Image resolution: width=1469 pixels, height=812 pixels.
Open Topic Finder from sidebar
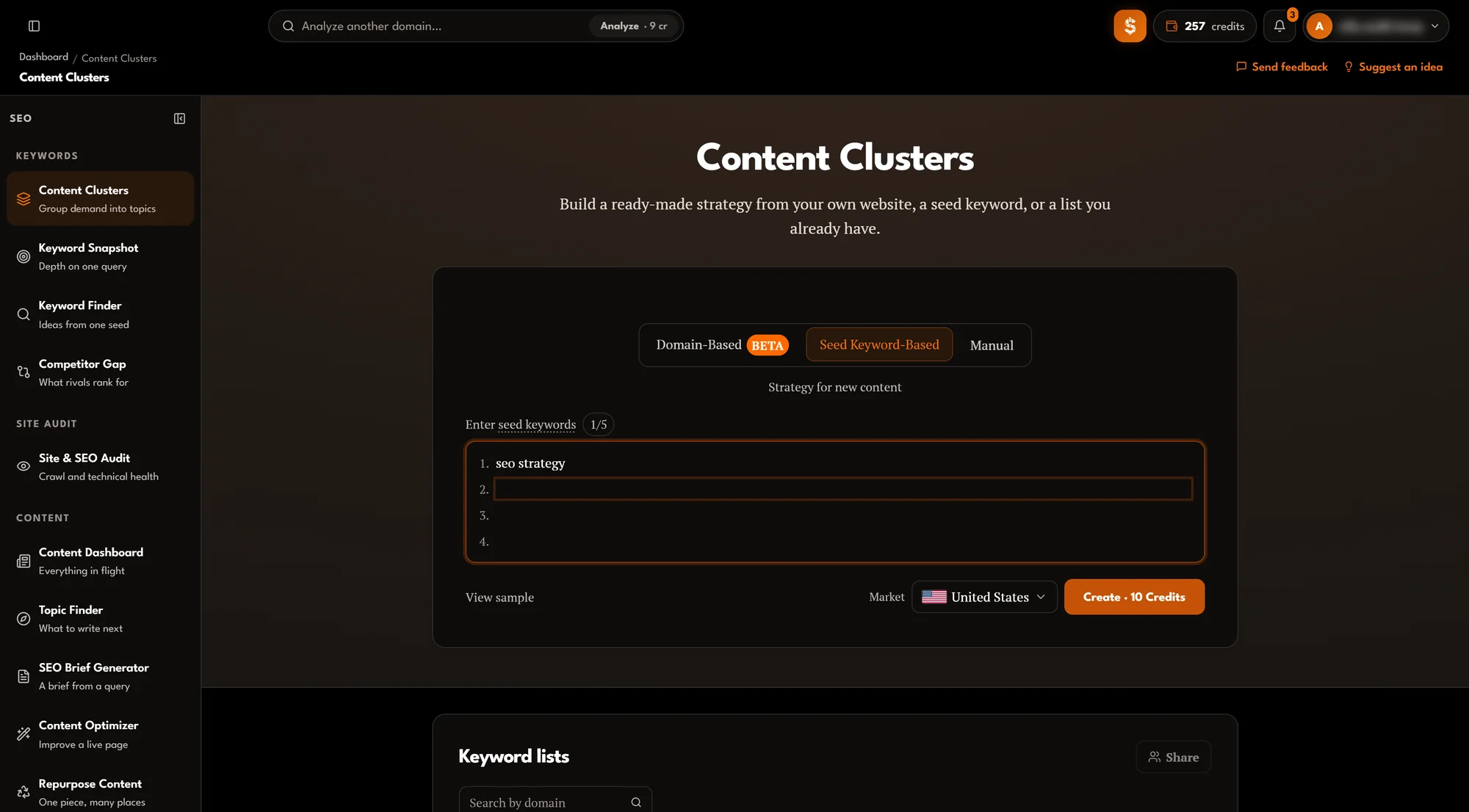(x=100, y=619)
